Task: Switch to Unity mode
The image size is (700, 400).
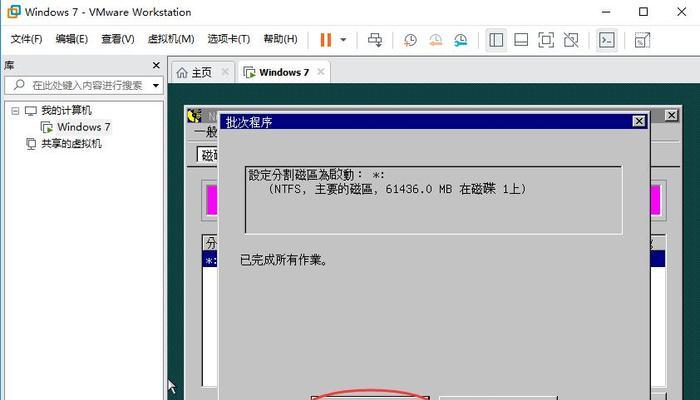Action: point(571,40)
